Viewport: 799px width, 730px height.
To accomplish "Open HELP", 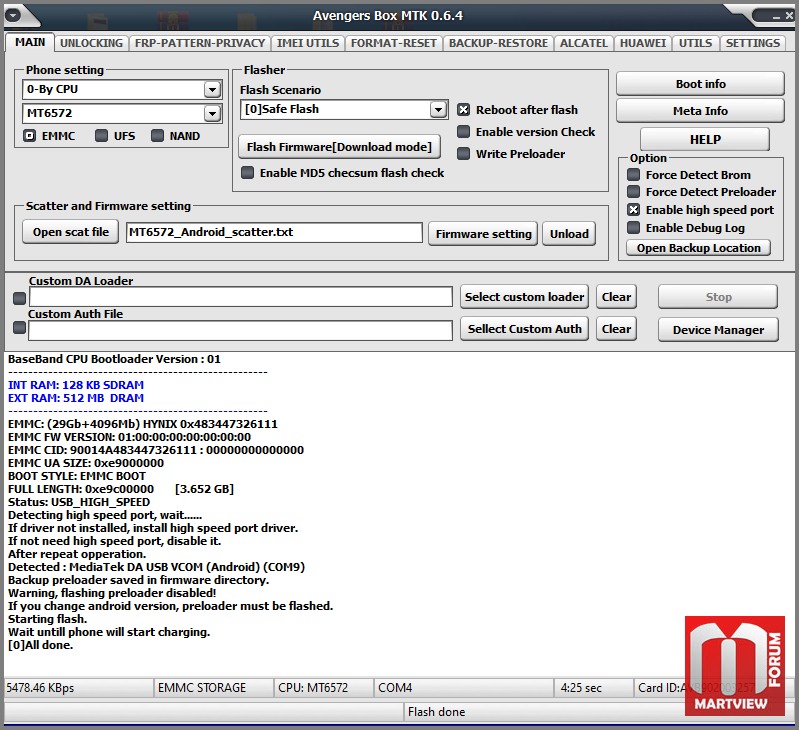I will 705,140.
